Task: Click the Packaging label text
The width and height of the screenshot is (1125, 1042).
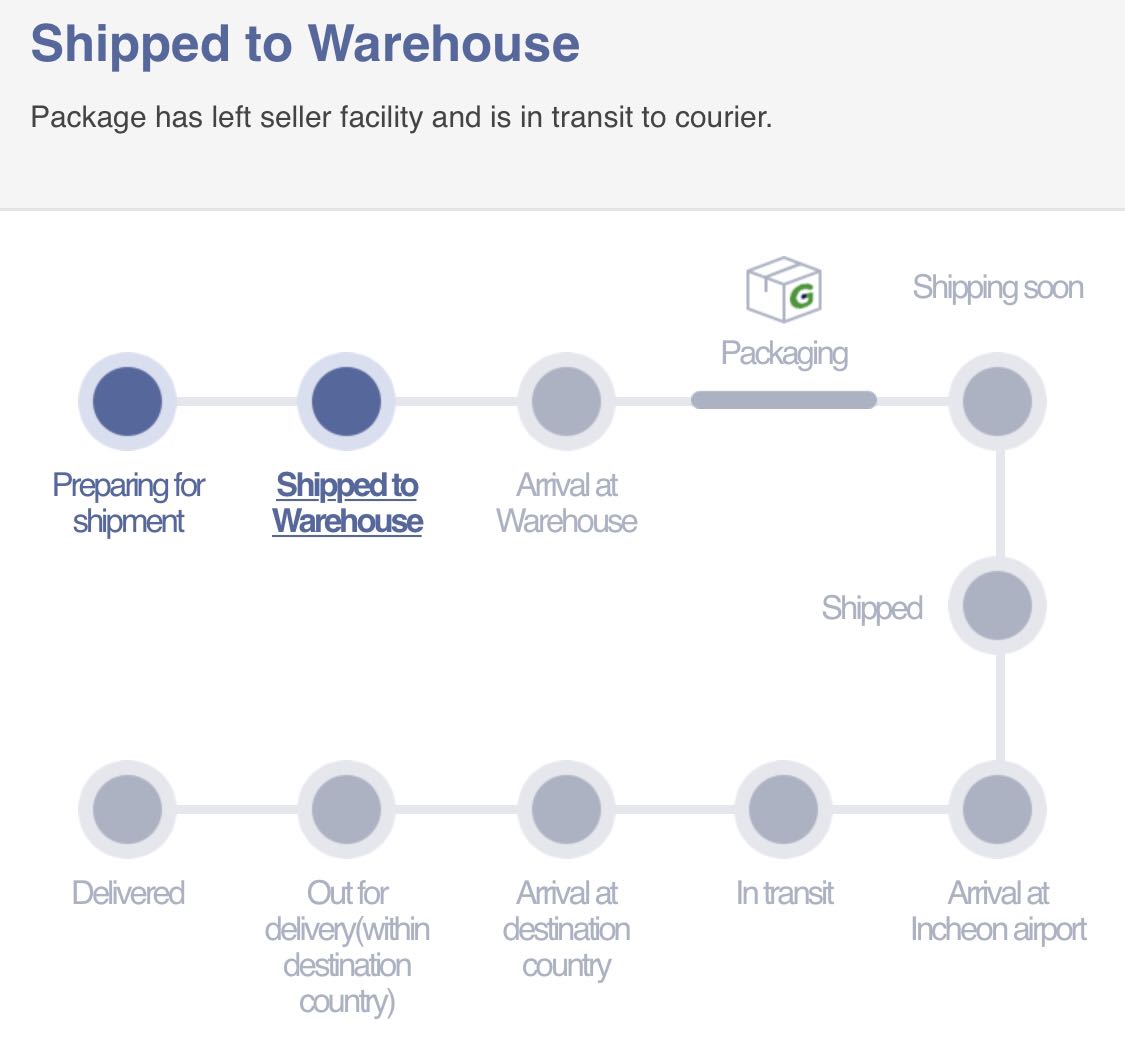Action: point(784,353)
